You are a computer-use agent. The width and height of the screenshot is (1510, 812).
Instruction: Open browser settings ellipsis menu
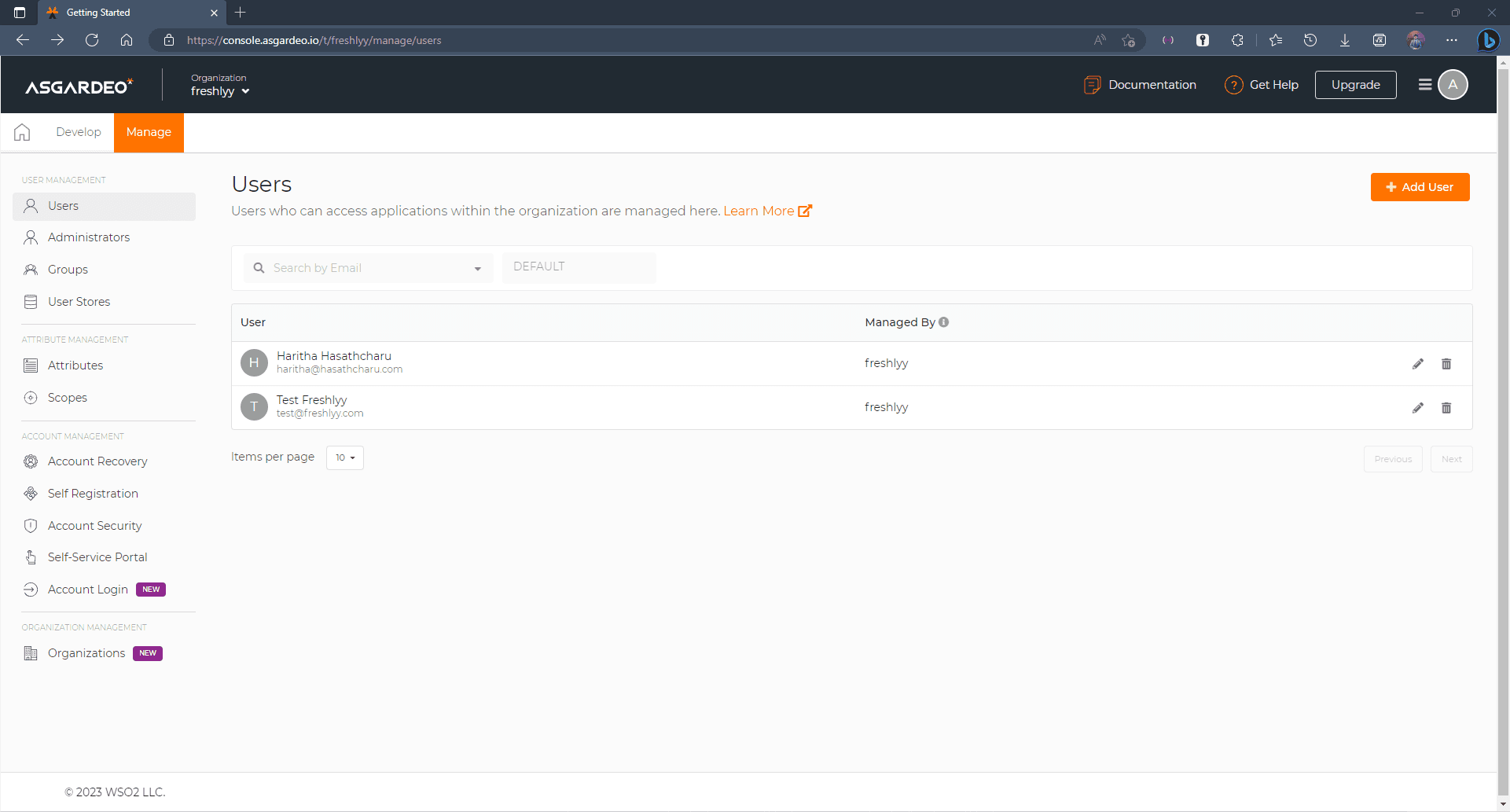(1452, 40)
